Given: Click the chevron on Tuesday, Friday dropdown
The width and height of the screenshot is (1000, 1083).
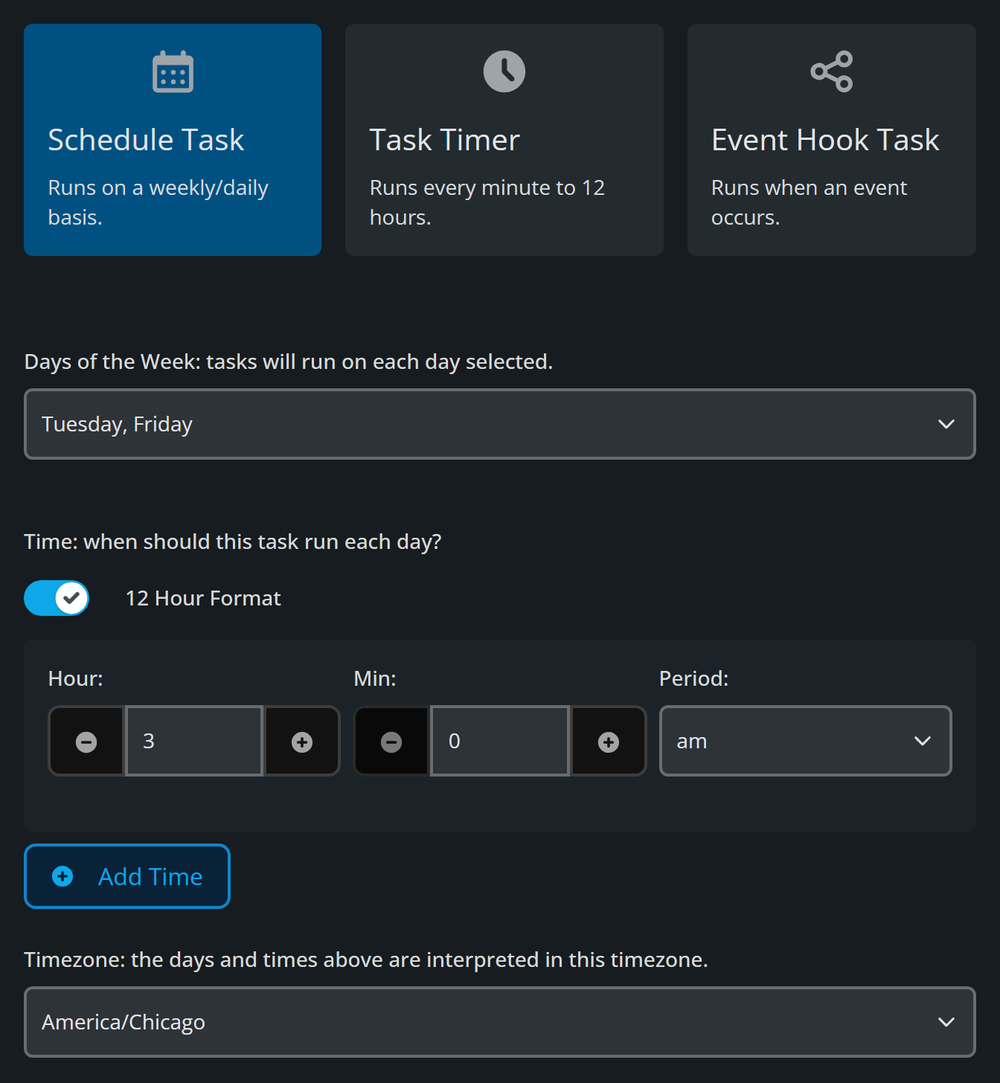Looking at the screenshot, I should [946, 424].
